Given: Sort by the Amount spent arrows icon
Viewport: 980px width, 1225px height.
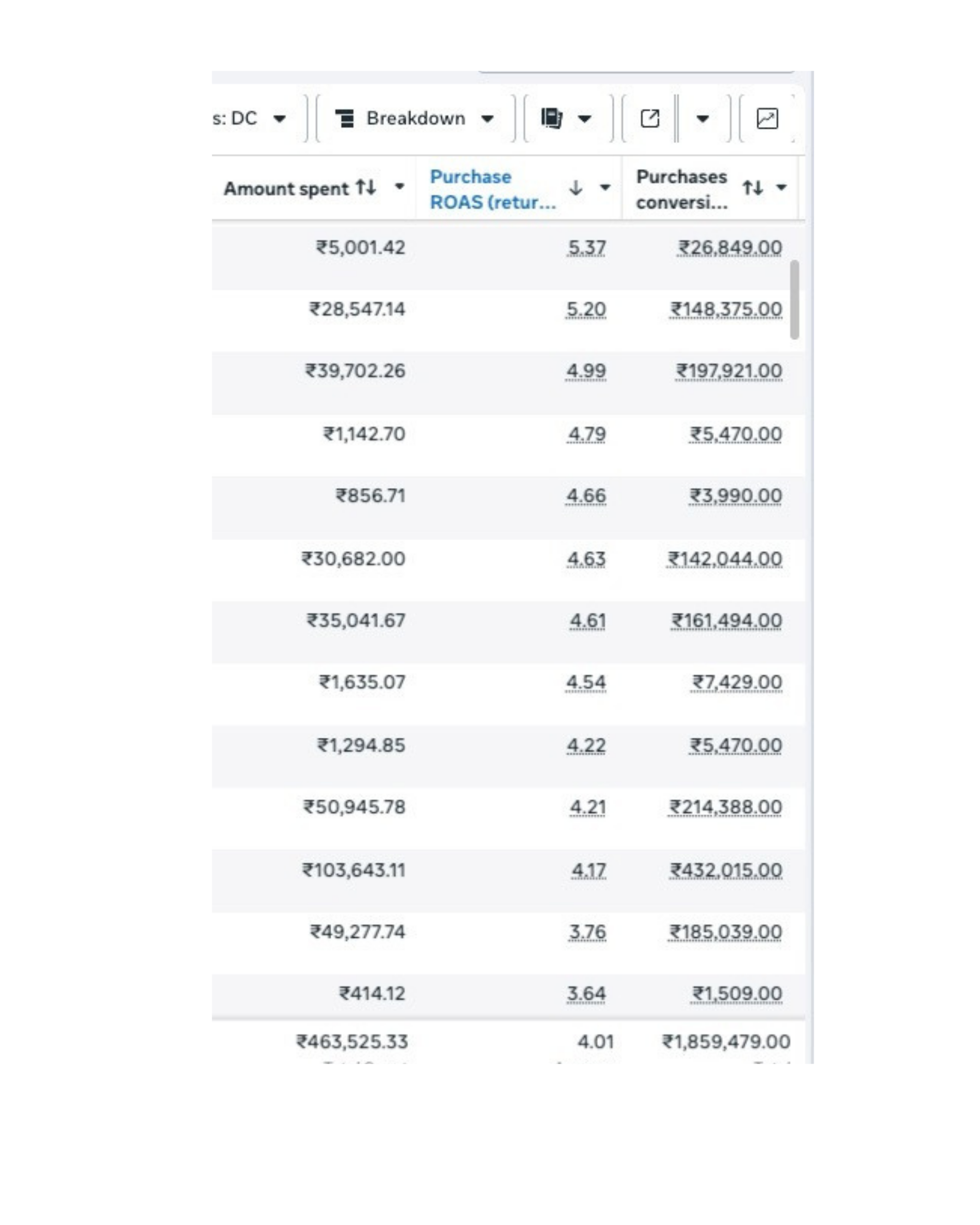Looking at the screenshot, I should [x=366, y=187].
